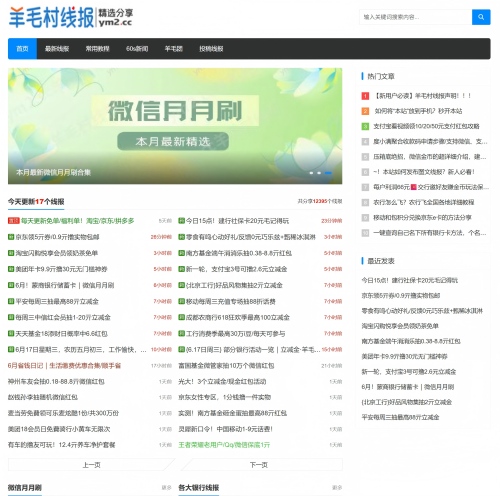
Task: Click the green badge beside (6.17日周三) row
Action: point(181,349)
